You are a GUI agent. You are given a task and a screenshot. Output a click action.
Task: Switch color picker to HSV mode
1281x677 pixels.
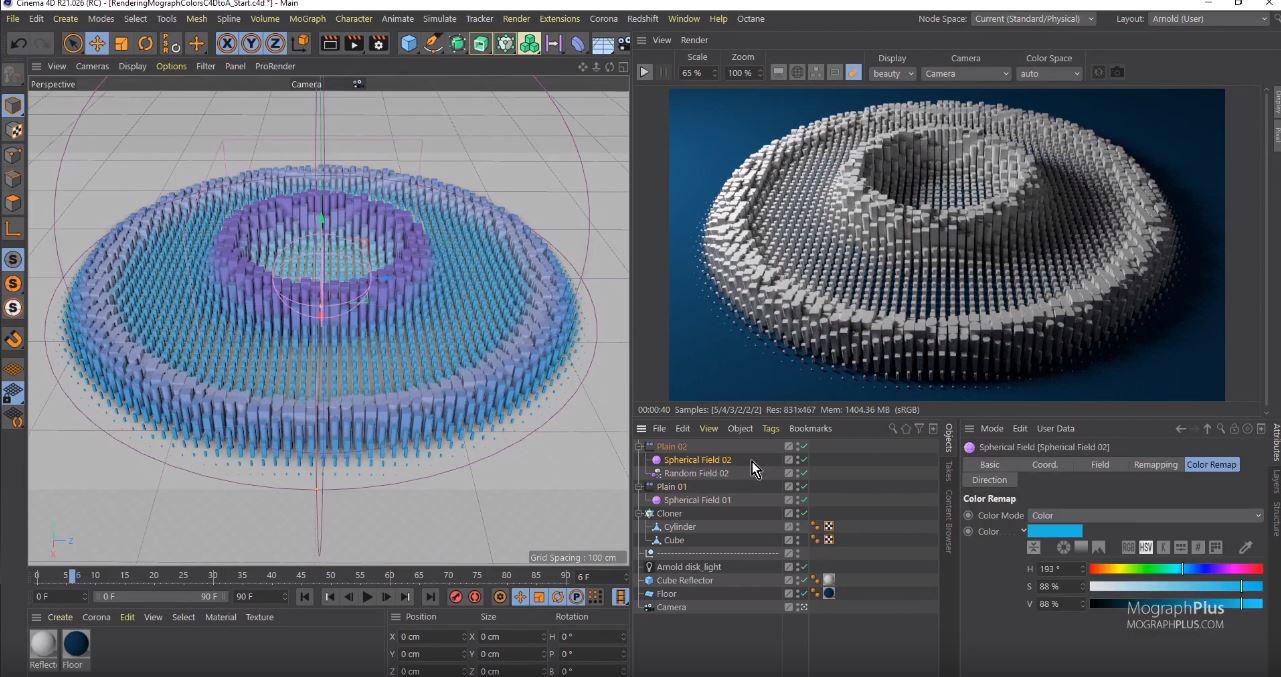tap(1146, 547)
